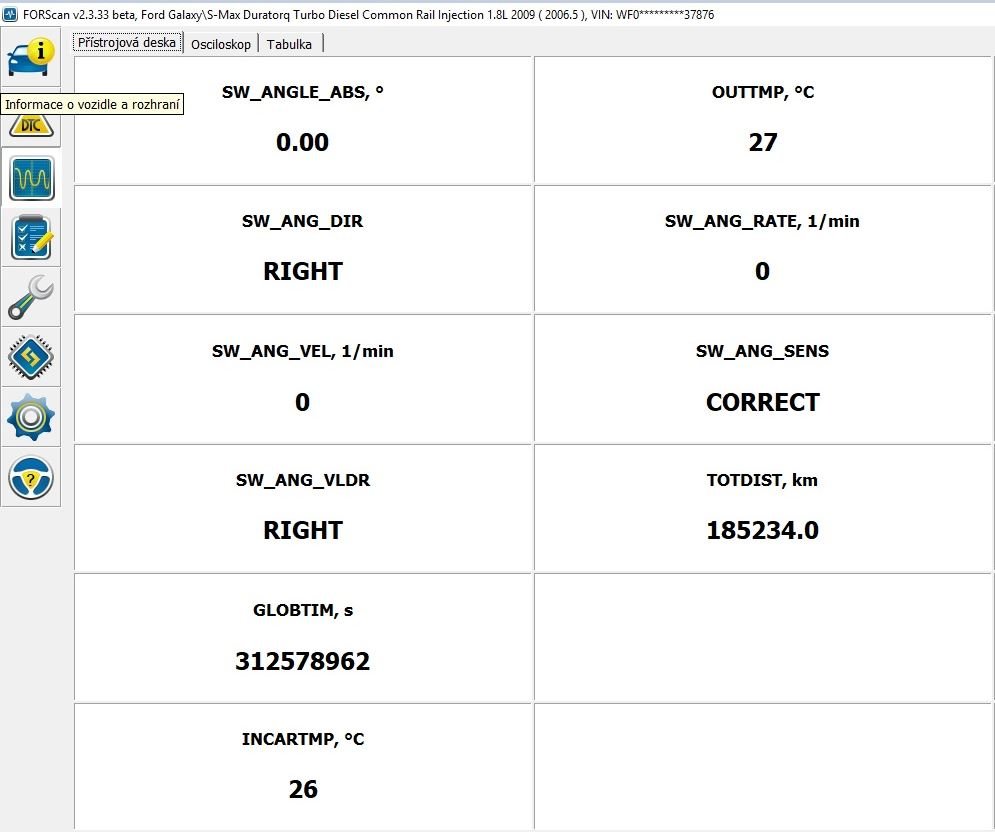
Task: Select the INCARTMP temperature cell
Action: 303,766
